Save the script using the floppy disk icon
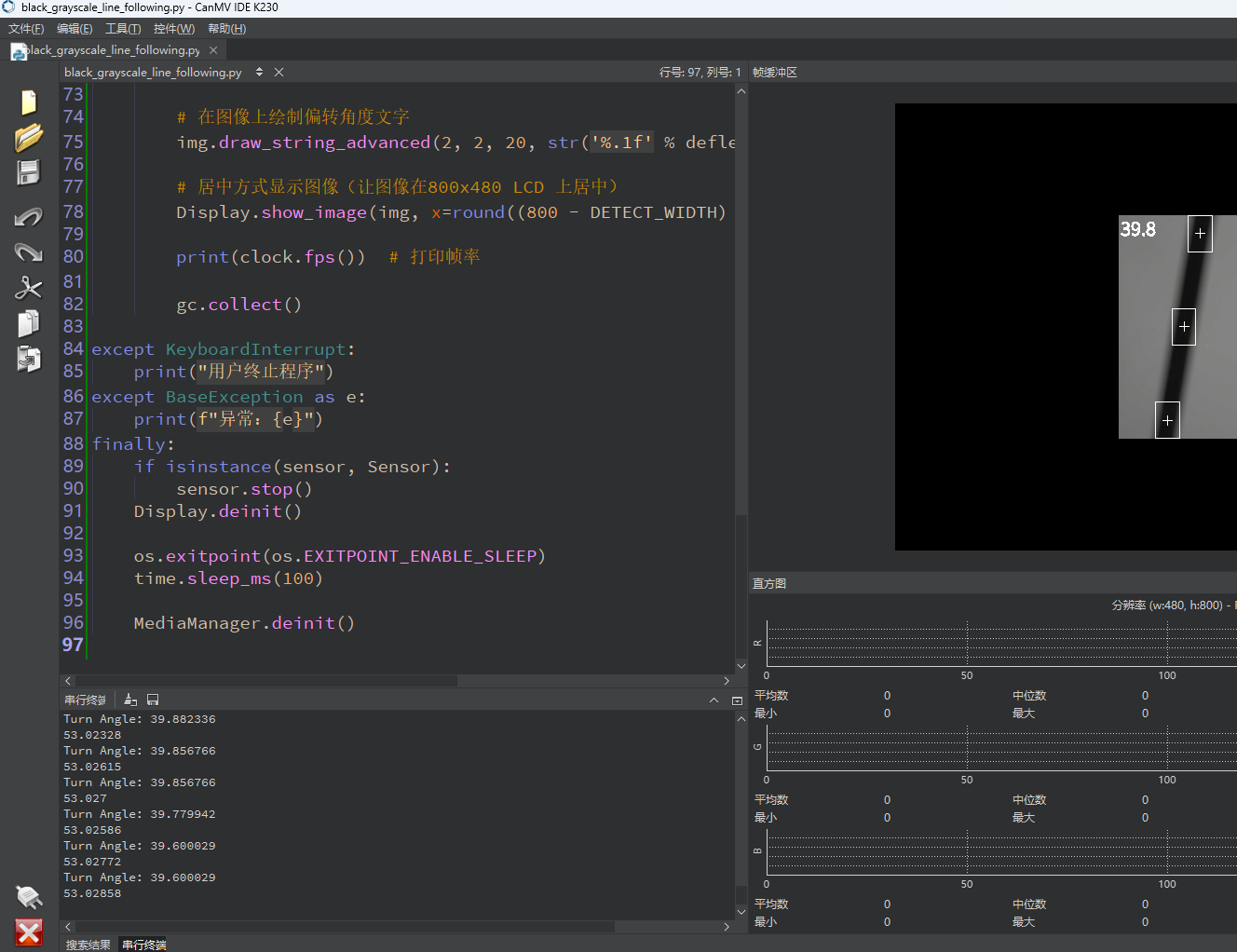This screenshot has width=1237, height=952. [29, 172]
